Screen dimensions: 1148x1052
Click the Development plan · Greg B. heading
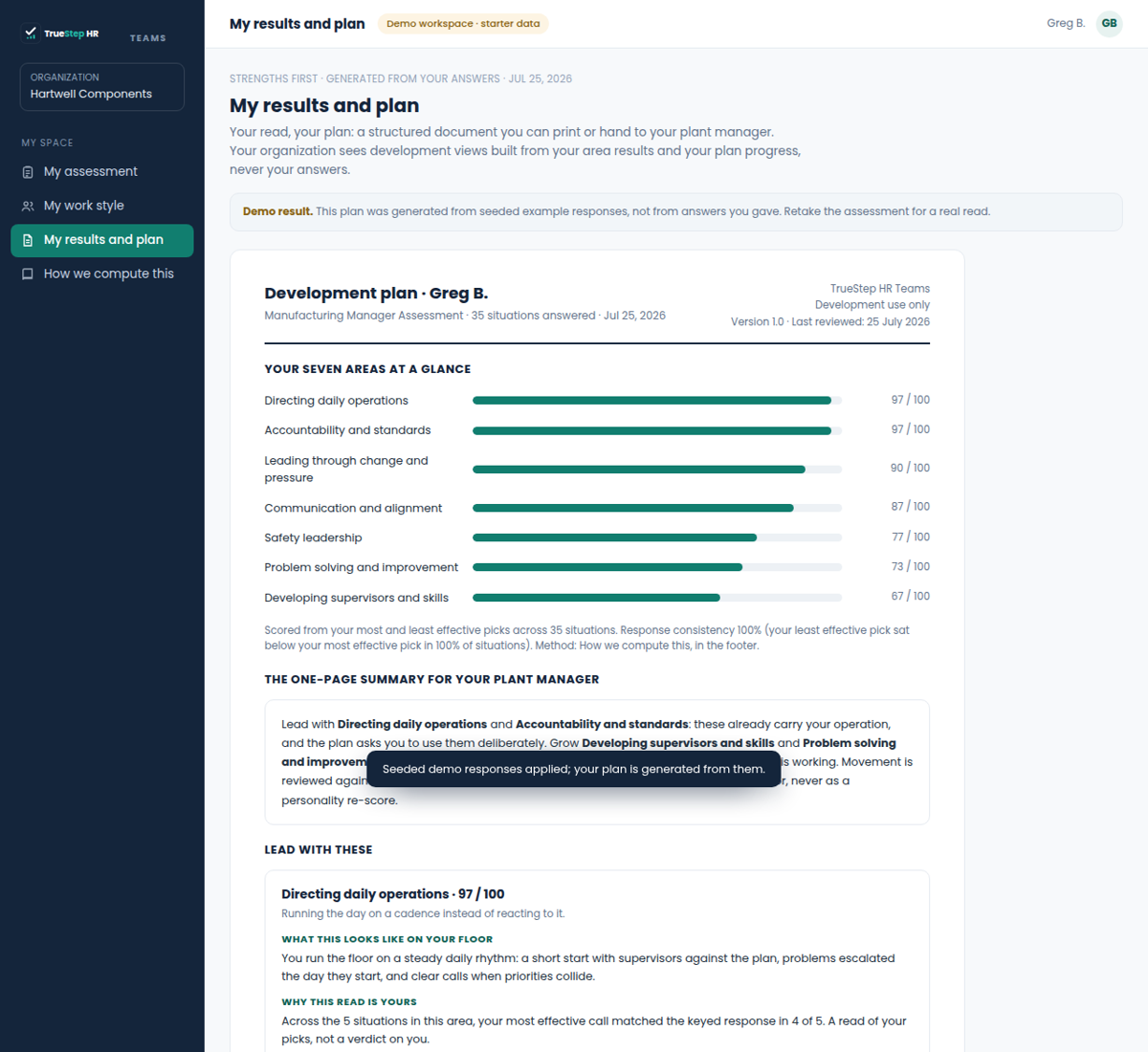(x=376, y=294)
